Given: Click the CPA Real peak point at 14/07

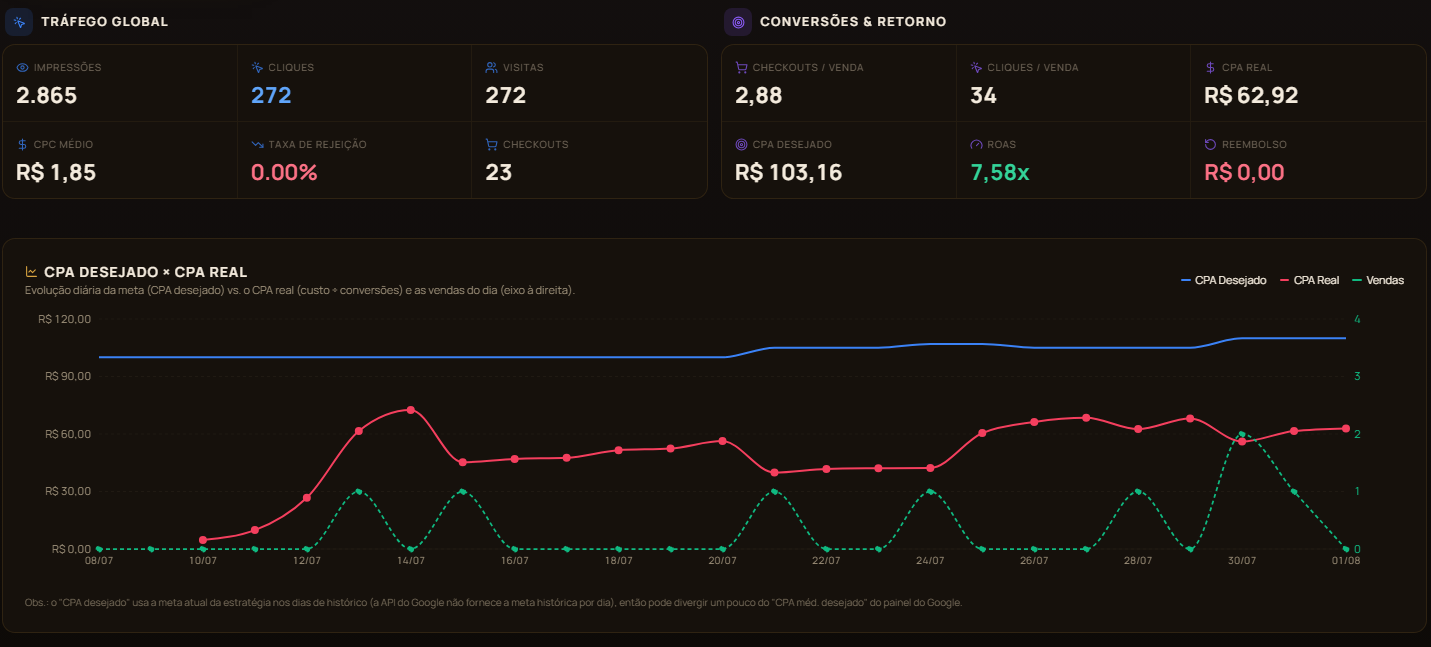Looking at the screenshot, I should pyautogui.click(x=411, y=410).
